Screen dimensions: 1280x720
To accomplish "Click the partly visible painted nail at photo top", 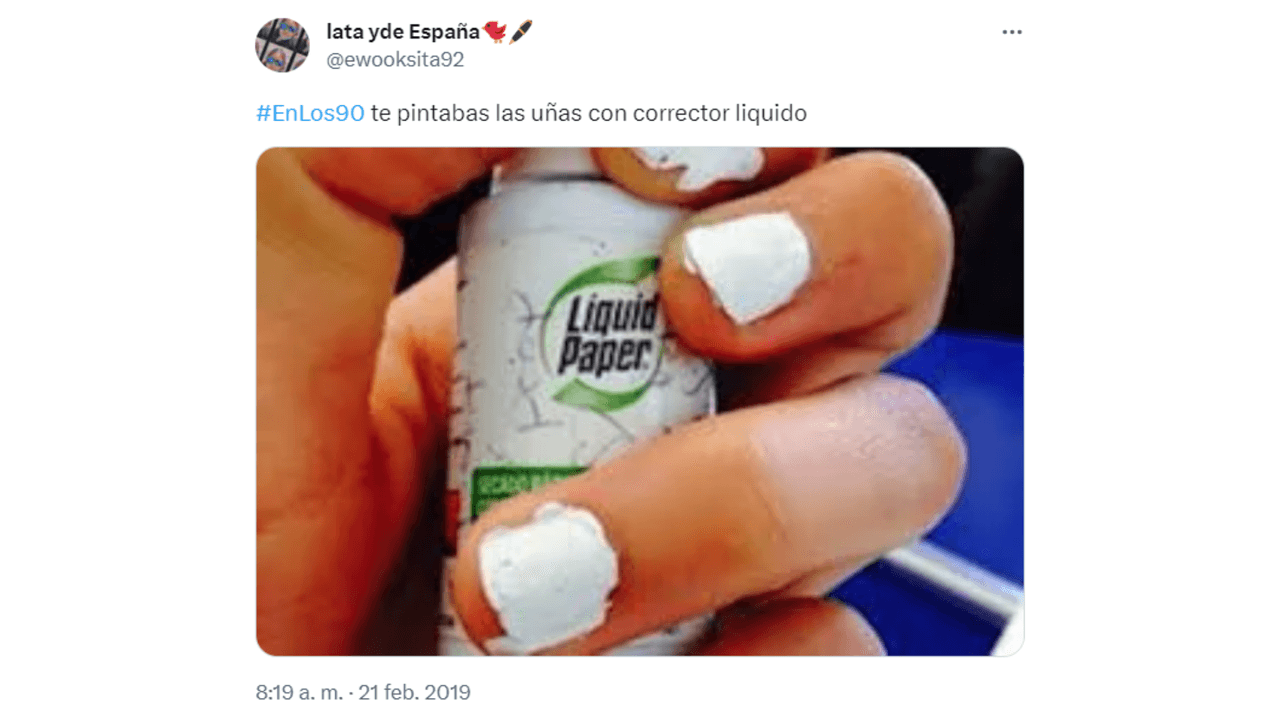I will (698, 164).
